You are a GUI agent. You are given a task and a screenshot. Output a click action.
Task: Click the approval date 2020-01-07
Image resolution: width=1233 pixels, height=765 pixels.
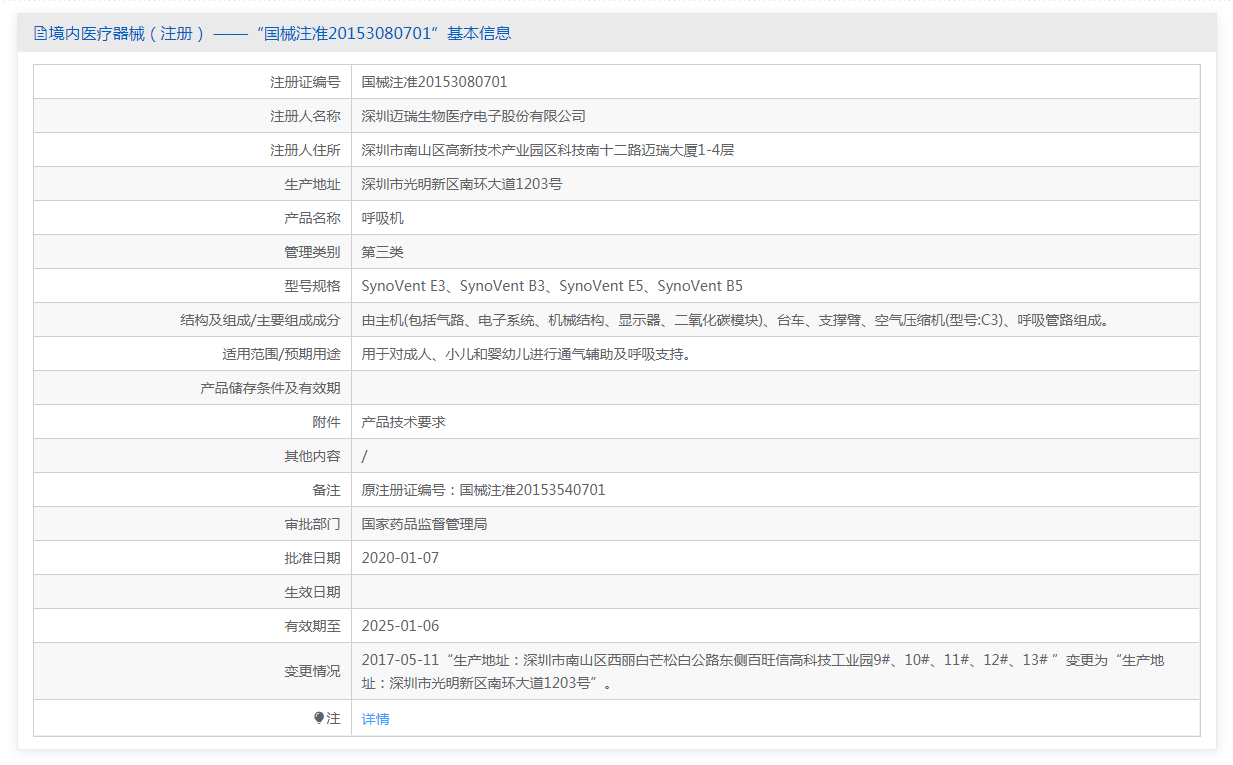[400, 558]
